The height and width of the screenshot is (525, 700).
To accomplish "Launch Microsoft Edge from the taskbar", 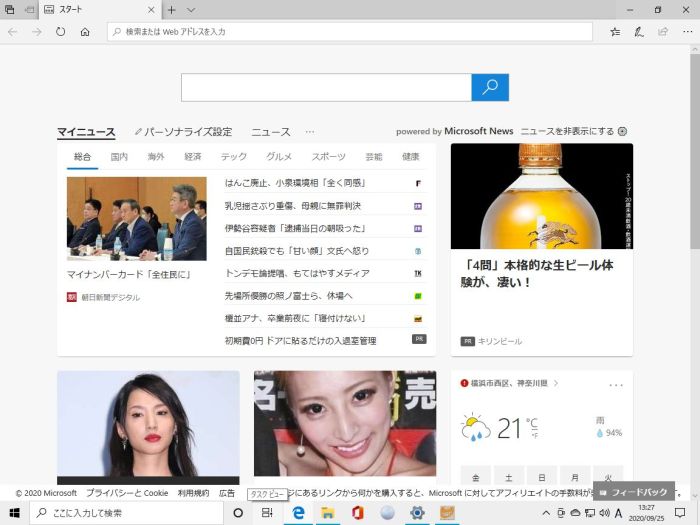I will tap(298, 513).
